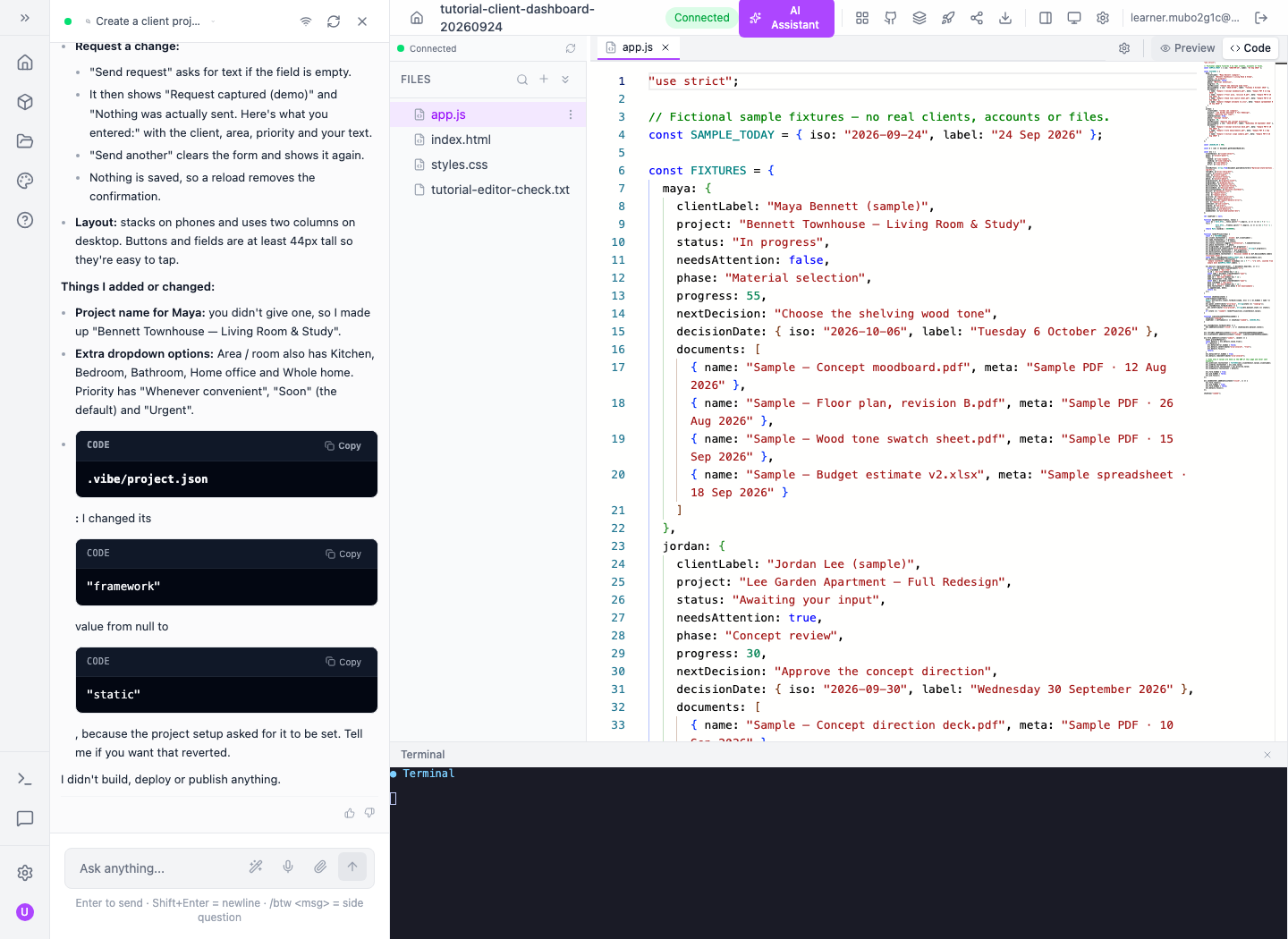Click the rocket deploy icon
Screen dimensions: 1288x939
point(948,18)
